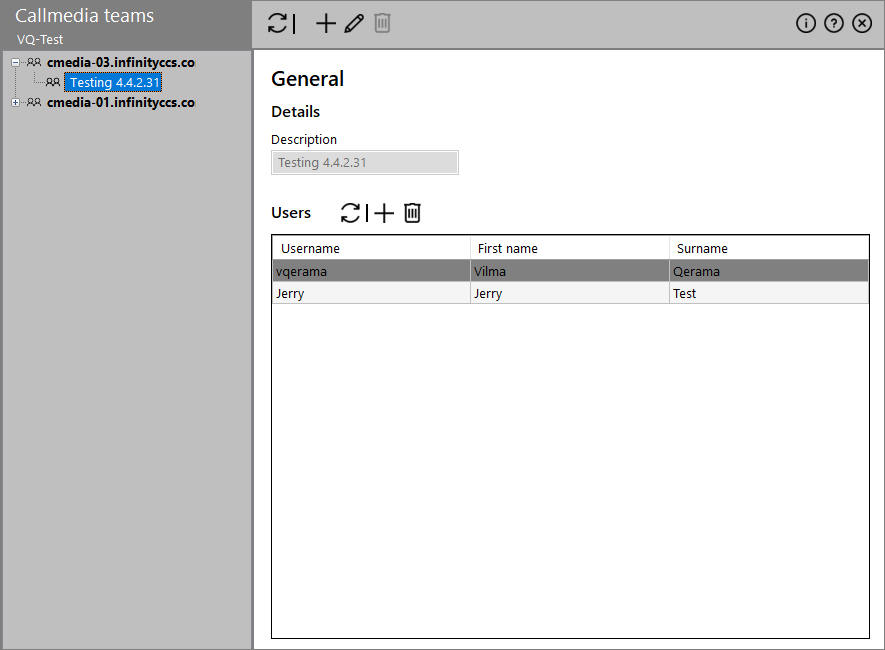The height and width of the screenshot is (650, 885).
Task: Click team icon beside Testing 4.4.2.31
Action: click(52, 82)
